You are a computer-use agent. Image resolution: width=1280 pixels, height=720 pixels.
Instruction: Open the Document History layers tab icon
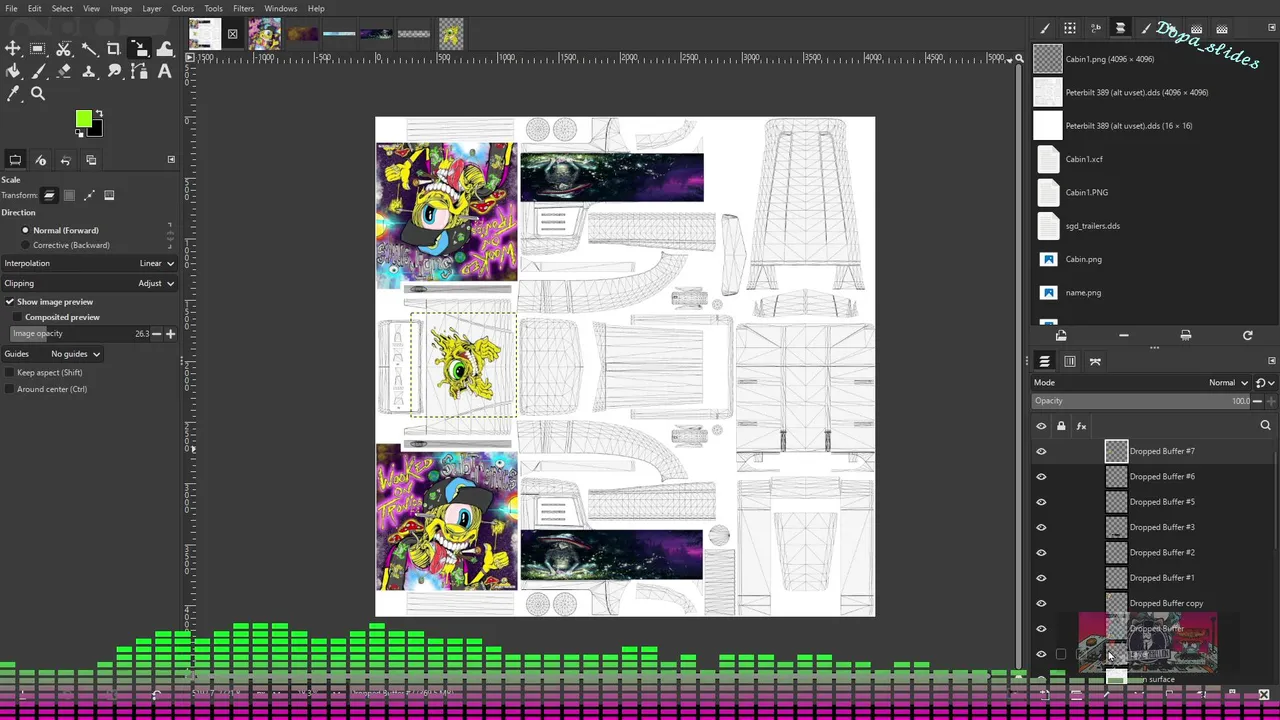point(1120,29)
